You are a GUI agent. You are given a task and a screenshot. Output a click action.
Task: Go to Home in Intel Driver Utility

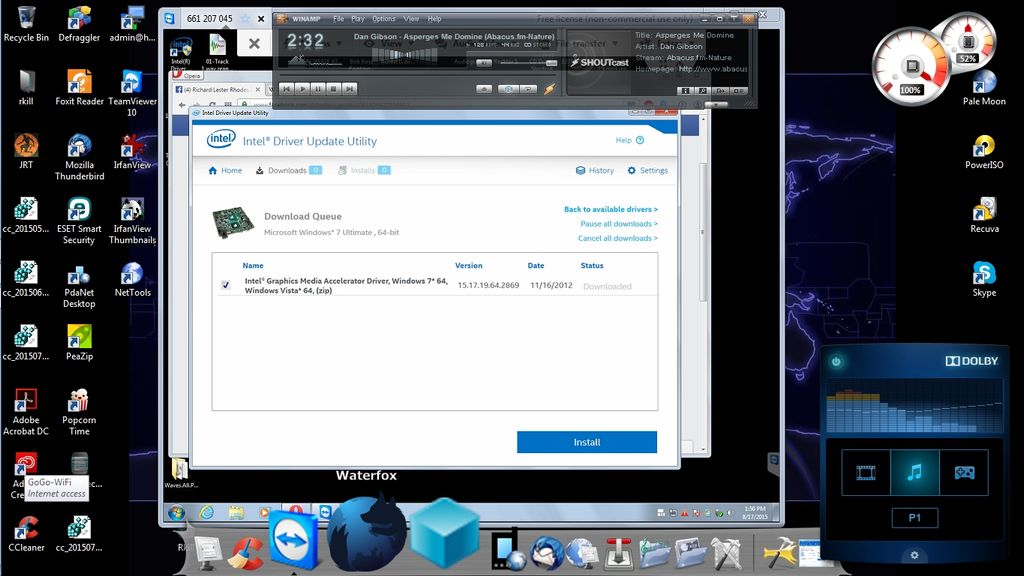tap(225, 171)
